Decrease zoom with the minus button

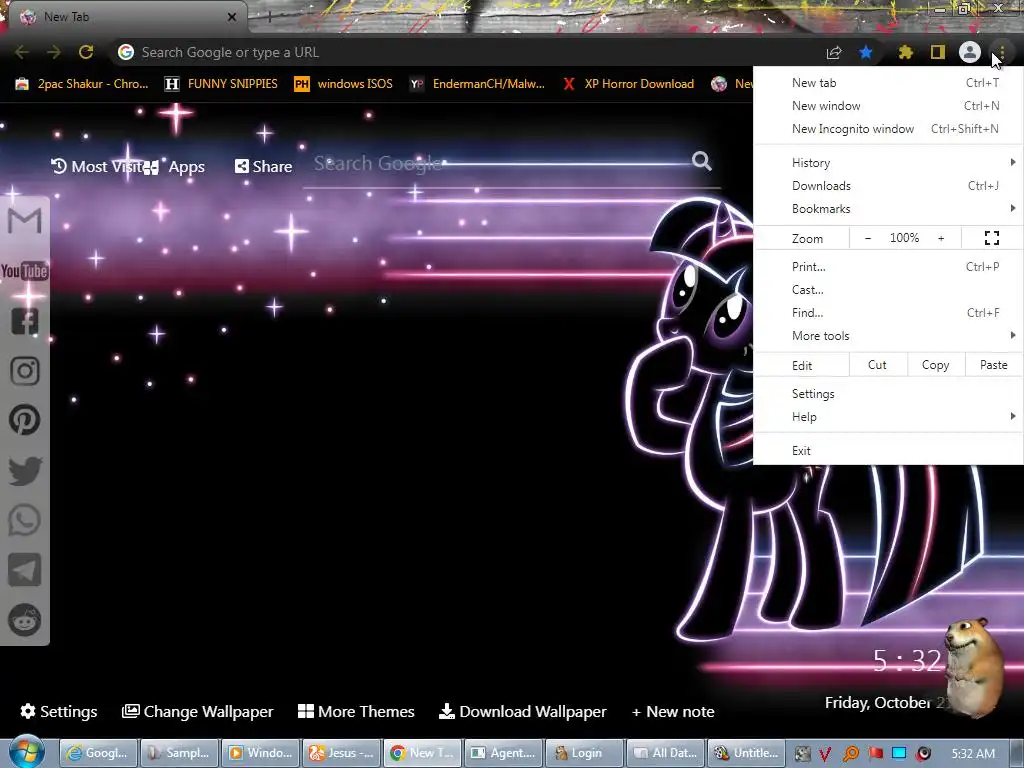[868, 238]
